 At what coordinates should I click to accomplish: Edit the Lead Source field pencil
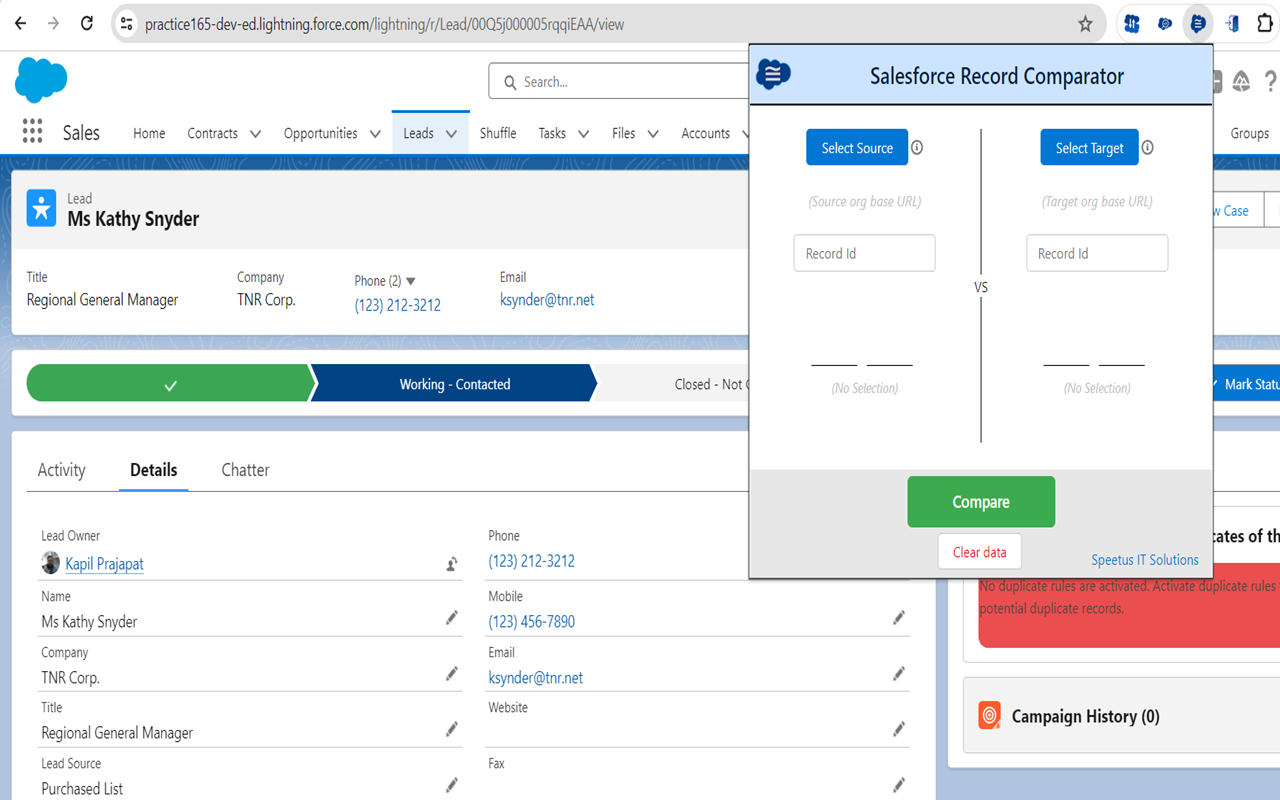[452, 785]
